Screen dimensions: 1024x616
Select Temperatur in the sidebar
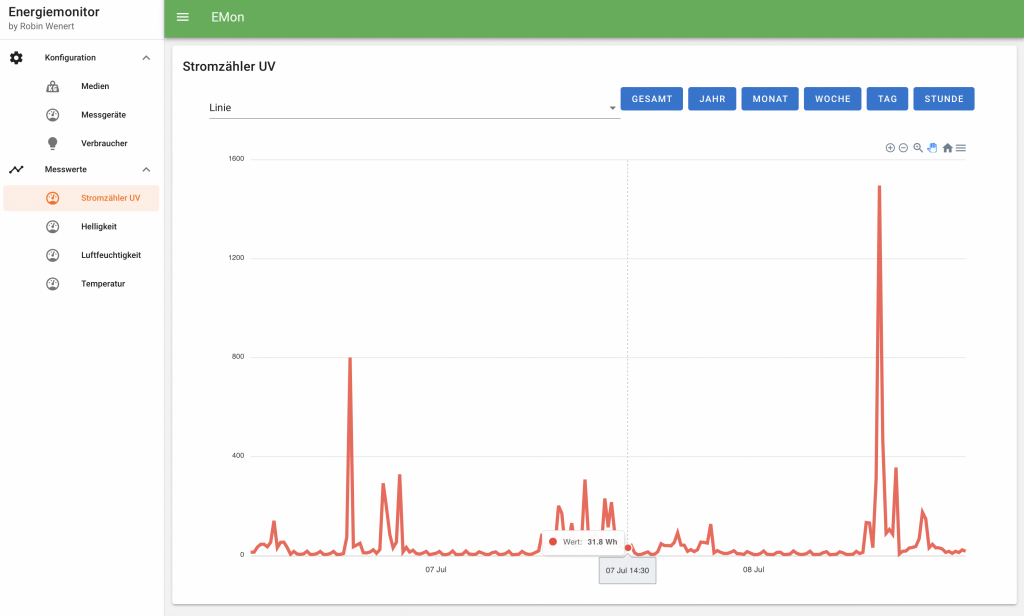click(82, 284)
